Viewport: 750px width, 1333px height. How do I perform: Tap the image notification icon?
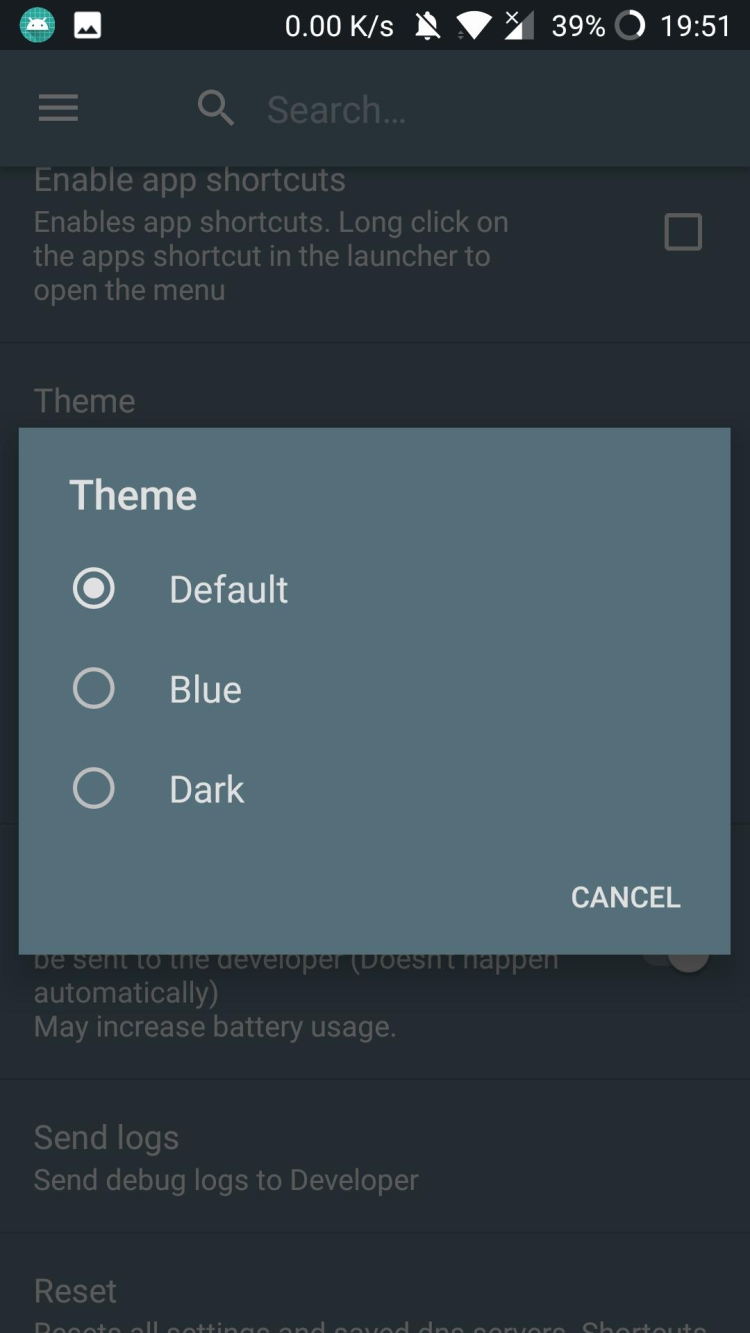pyautogui.click(x=87, y=25)
